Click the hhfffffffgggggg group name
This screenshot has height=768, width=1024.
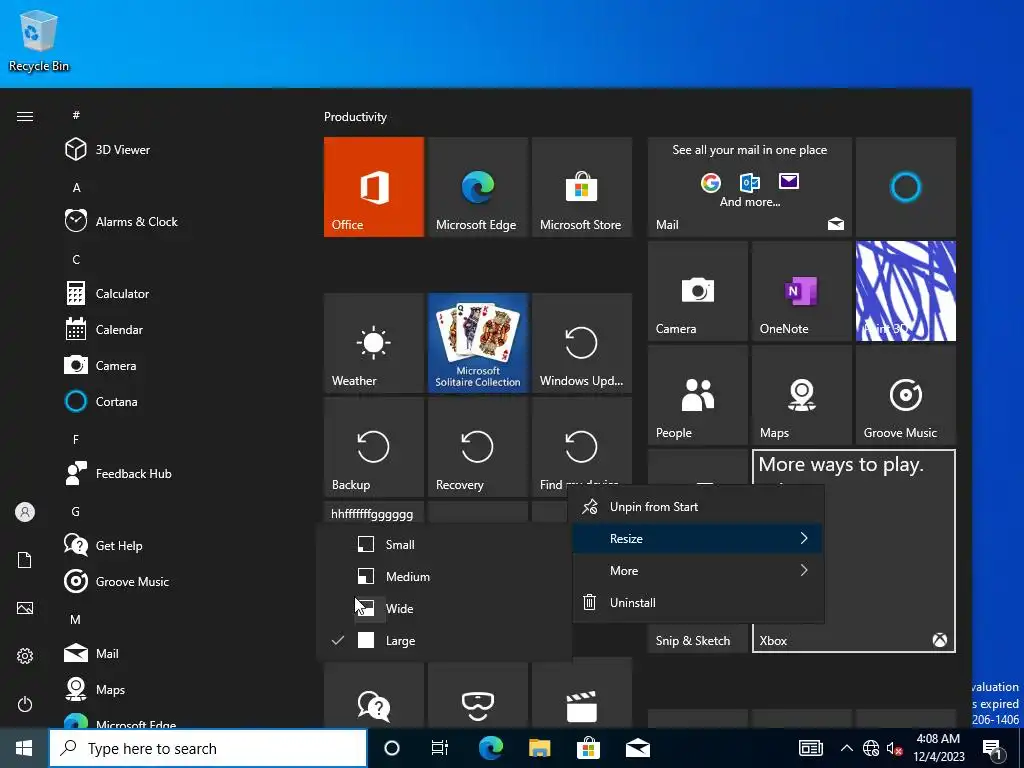click(x=372, y=514)
